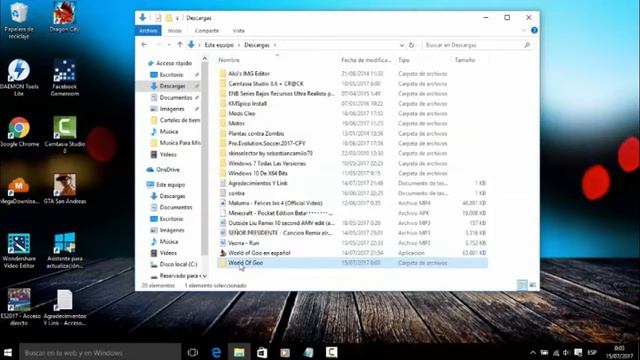Open address bar history dropdown
The image size is (640, 360).
(x=402, y=45)
